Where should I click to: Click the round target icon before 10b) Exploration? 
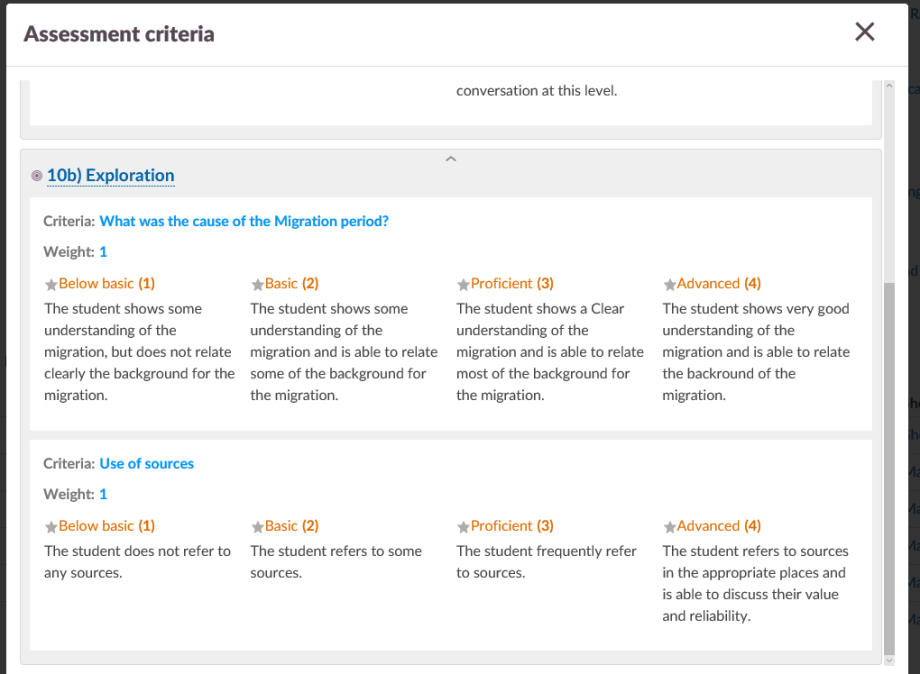[37, 176]
